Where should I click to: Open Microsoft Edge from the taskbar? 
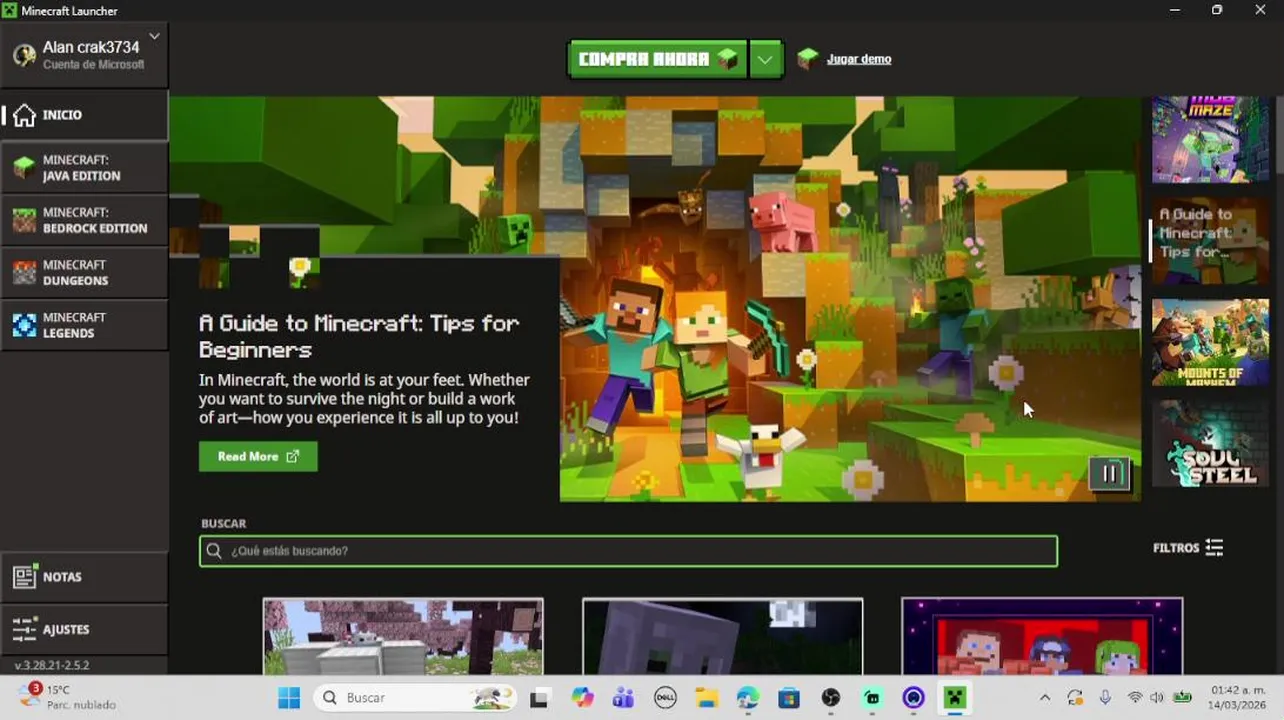(748, 698)
